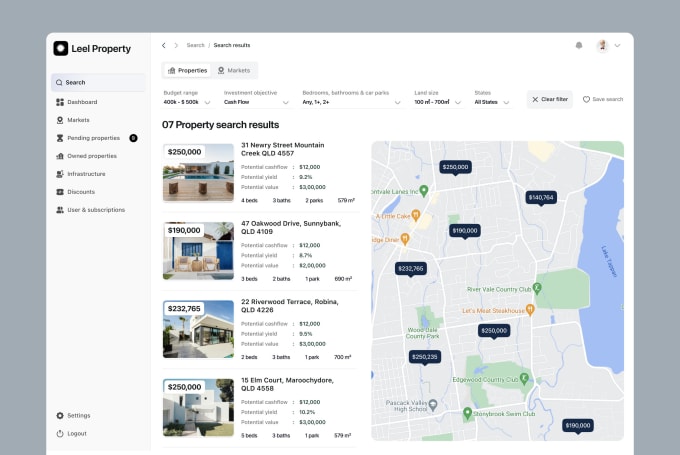
Task: Click Let's Meat Steakhouse map pin
Action: click(x=530, y=310)
